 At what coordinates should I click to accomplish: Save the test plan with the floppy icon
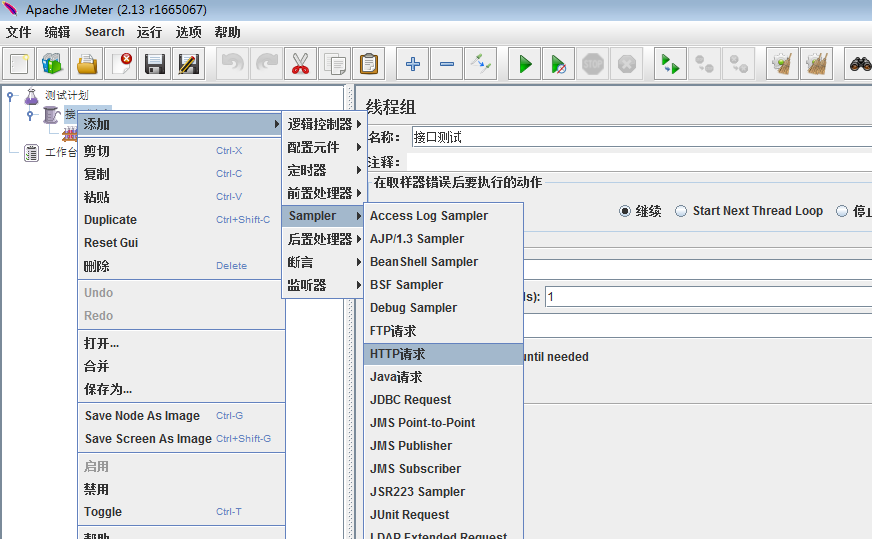tap(155, 64)
